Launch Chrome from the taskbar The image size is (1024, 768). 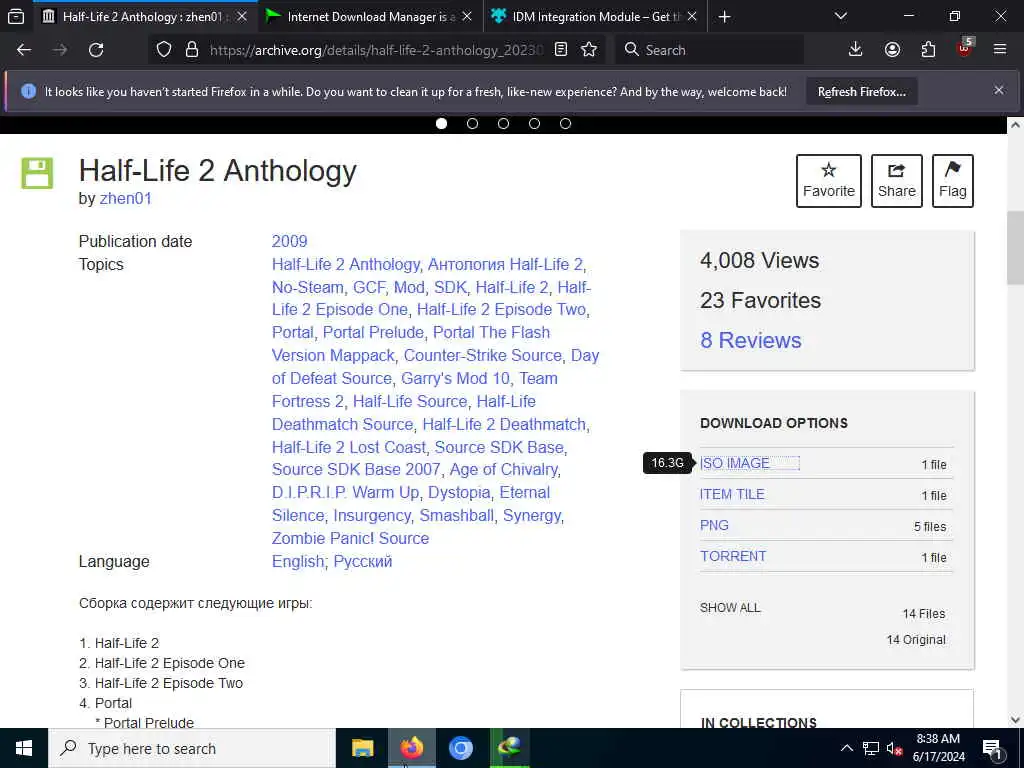coord(460,748)
